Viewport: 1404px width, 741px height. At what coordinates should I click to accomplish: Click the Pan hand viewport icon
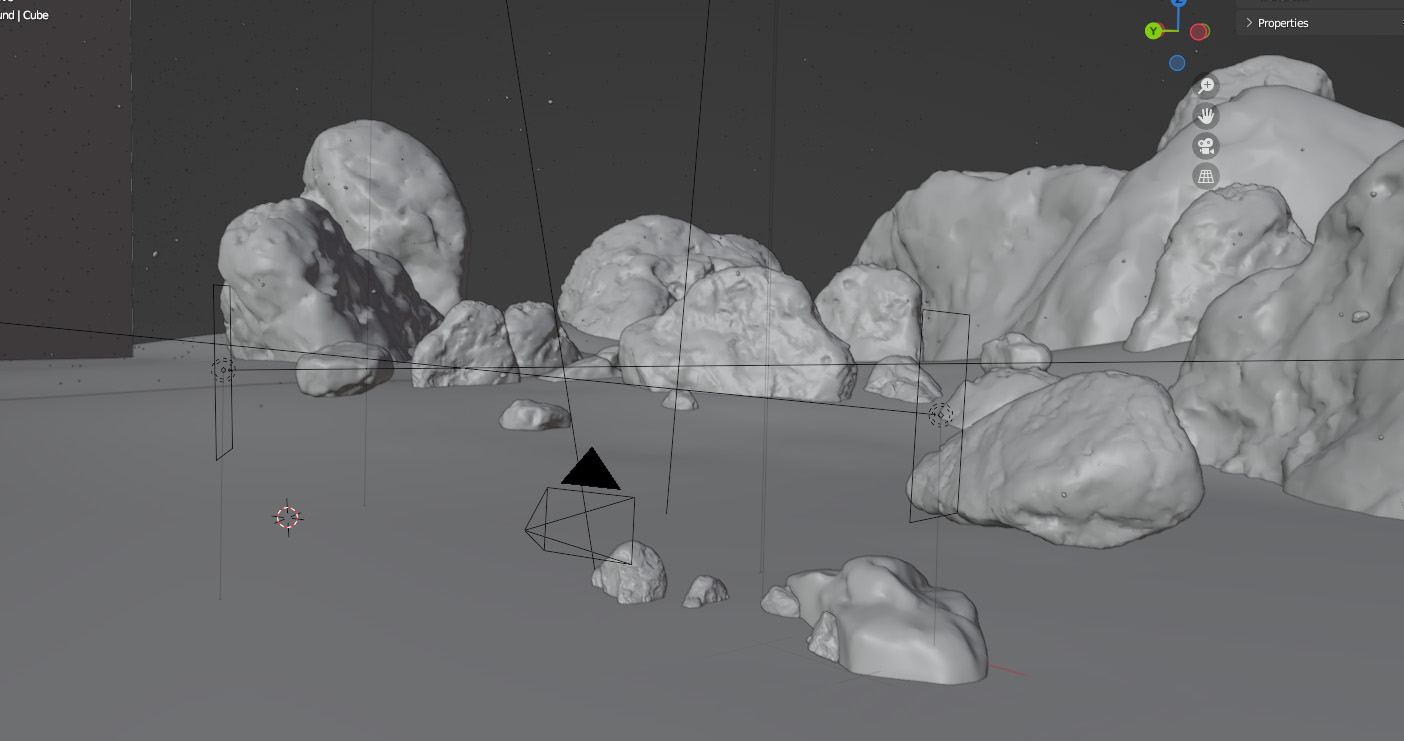pos(1206,116)
